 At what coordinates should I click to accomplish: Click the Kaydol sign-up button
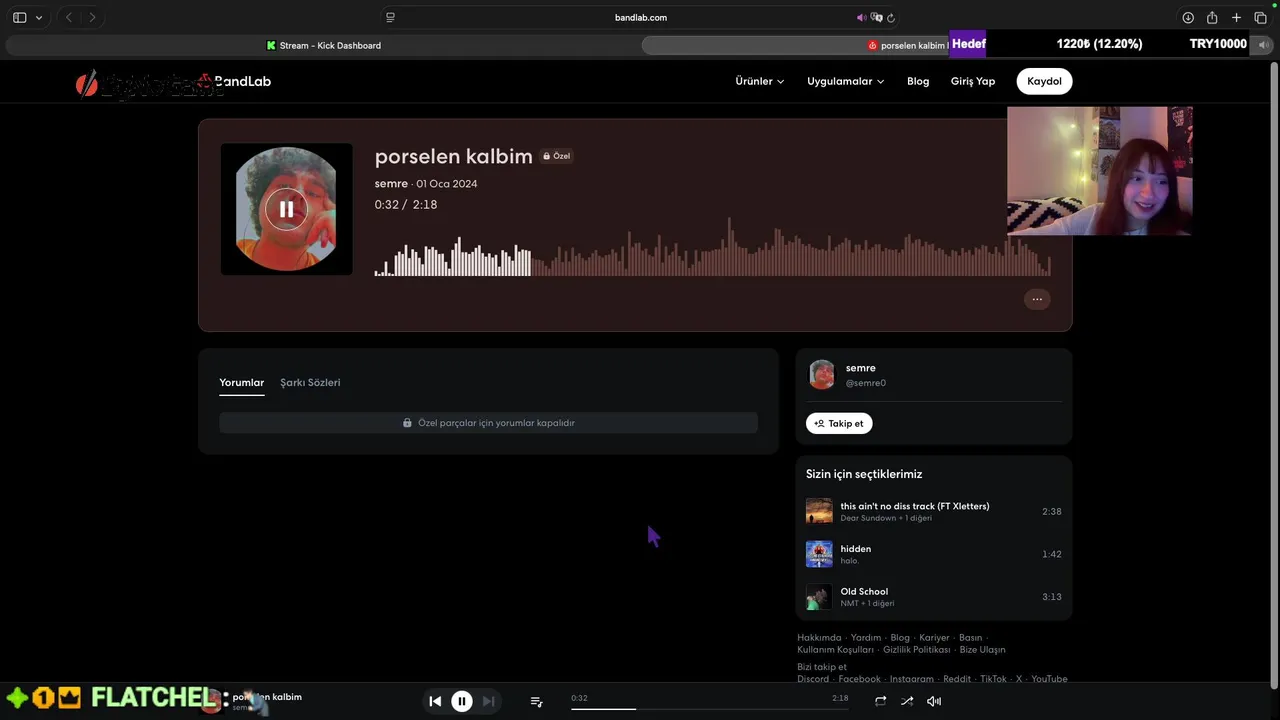point(1044,81)
